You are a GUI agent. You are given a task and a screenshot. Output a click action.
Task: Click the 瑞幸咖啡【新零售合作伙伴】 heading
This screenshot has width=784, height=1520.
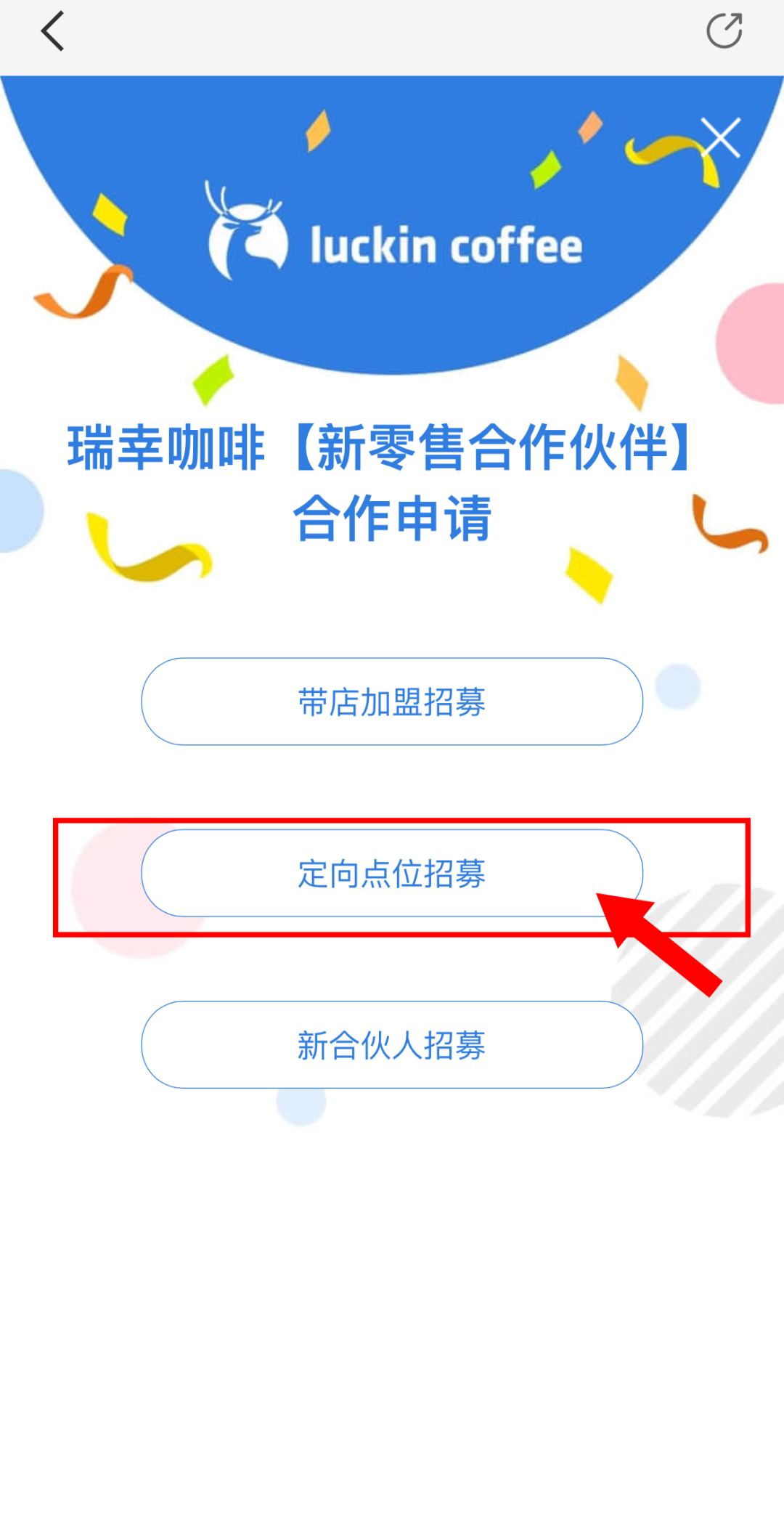(380, 447)
